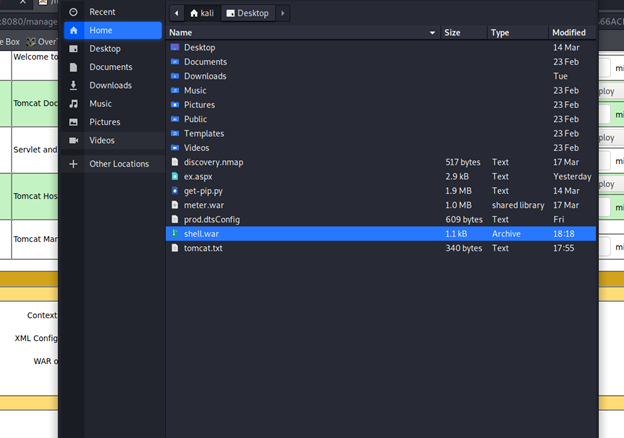Click the 1.1 kB size of shell.war
Screen dimensions: 624x438
click(x=456, y=234)
